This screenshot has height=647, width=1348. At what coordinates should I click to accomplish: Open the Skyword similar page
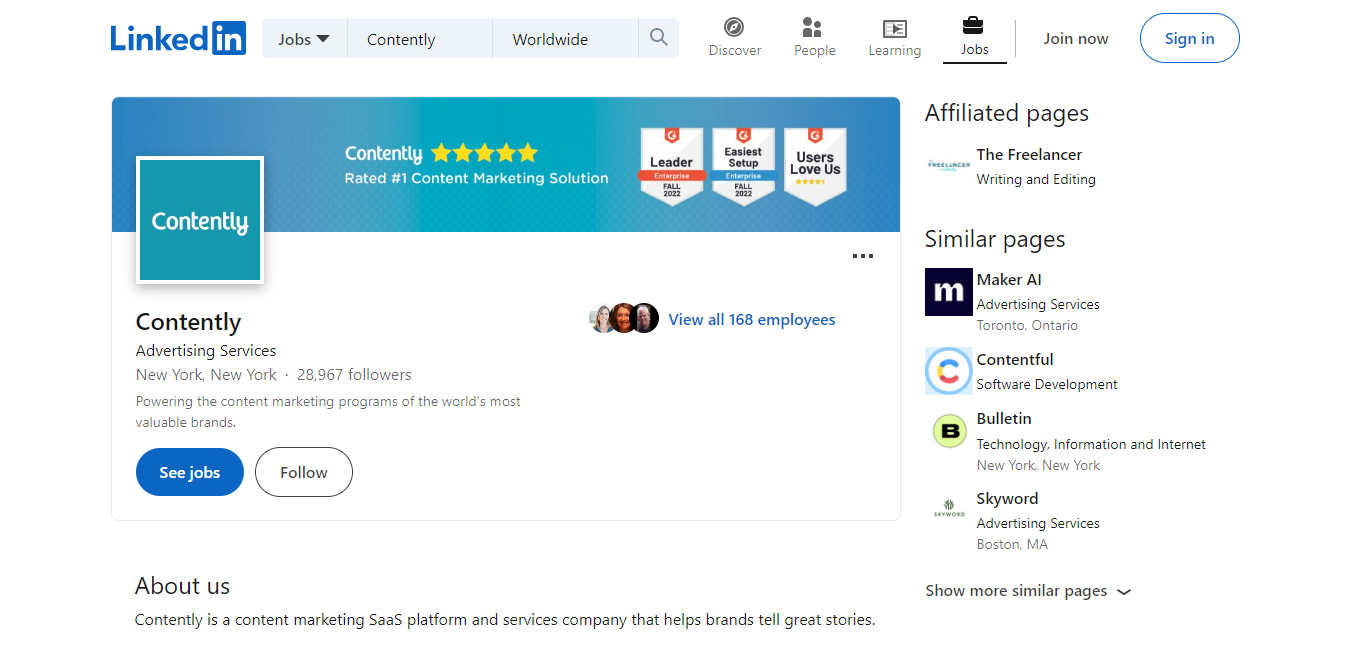coord(1007,499)
